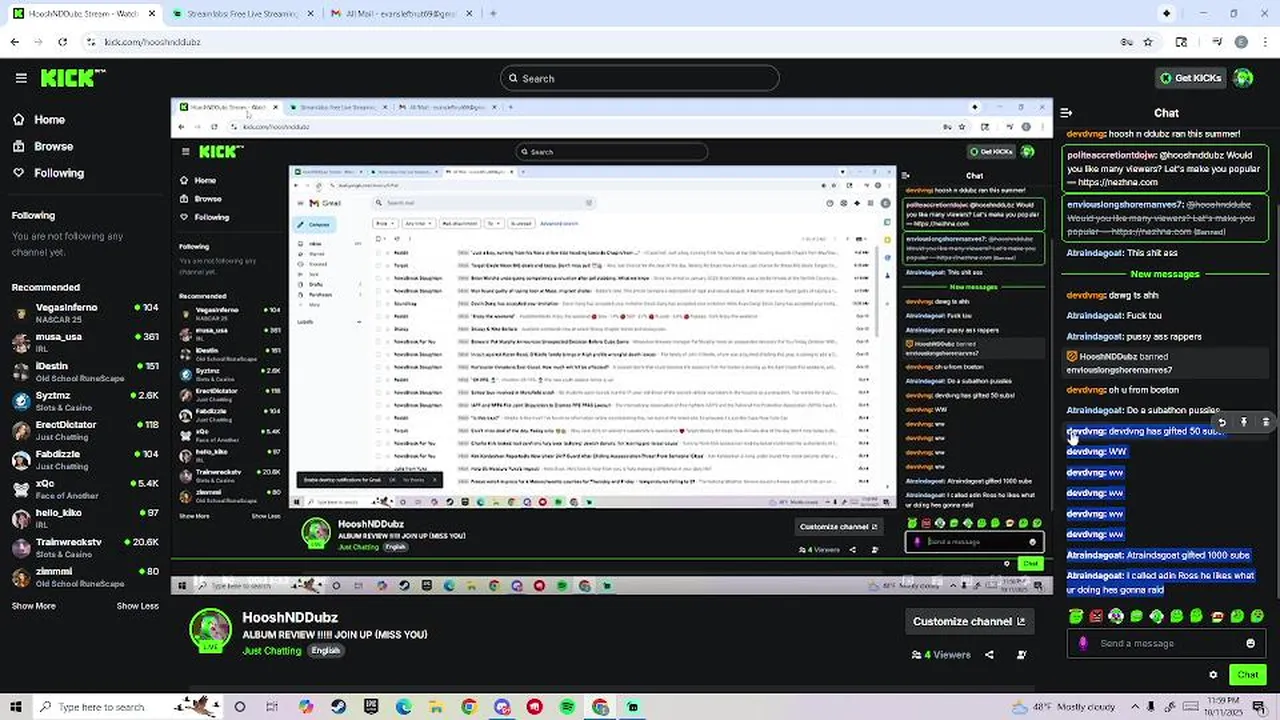
Task: Go back in the browser
Action: pos(15,42)
